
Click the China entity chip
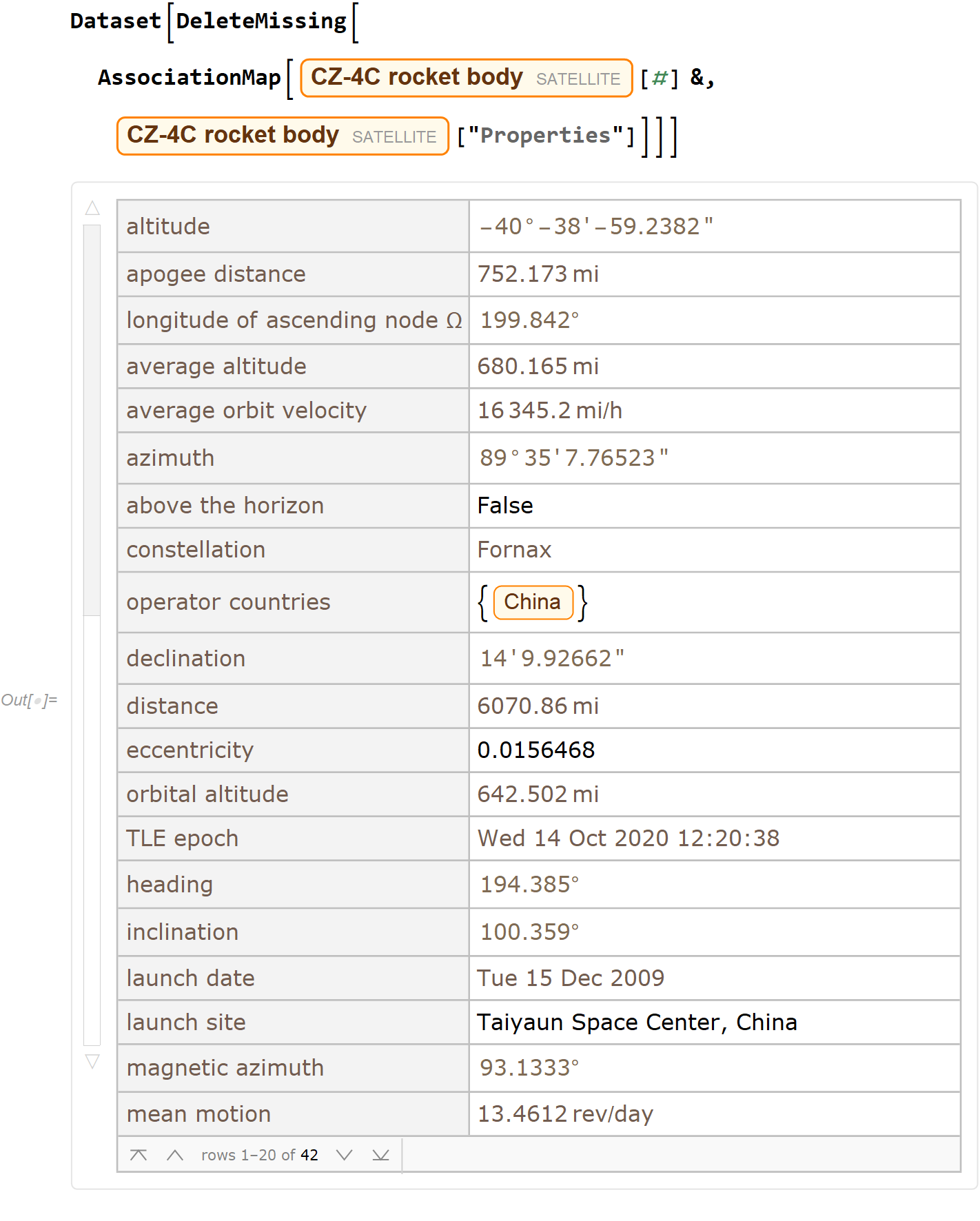point(533,602)
